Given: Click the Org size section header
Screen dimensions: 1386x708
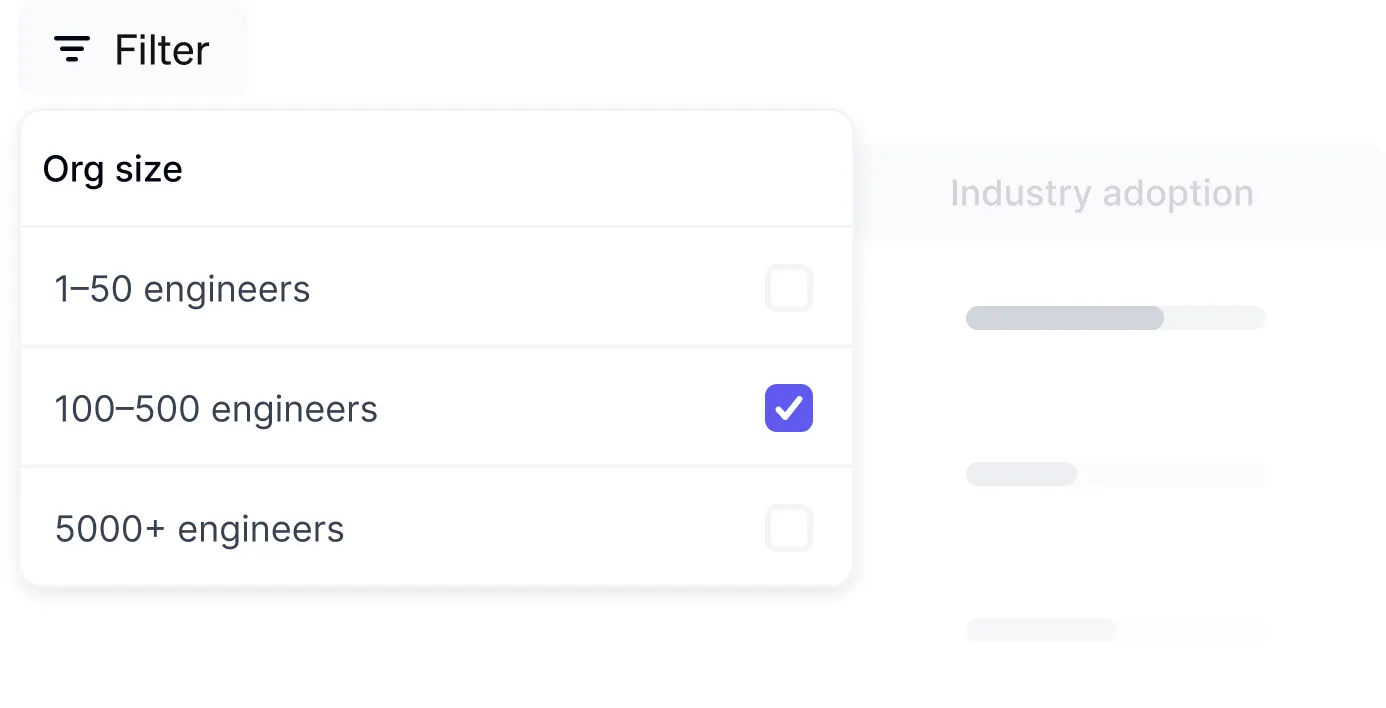Looking at the screenshot, I should tap(113, 169).
